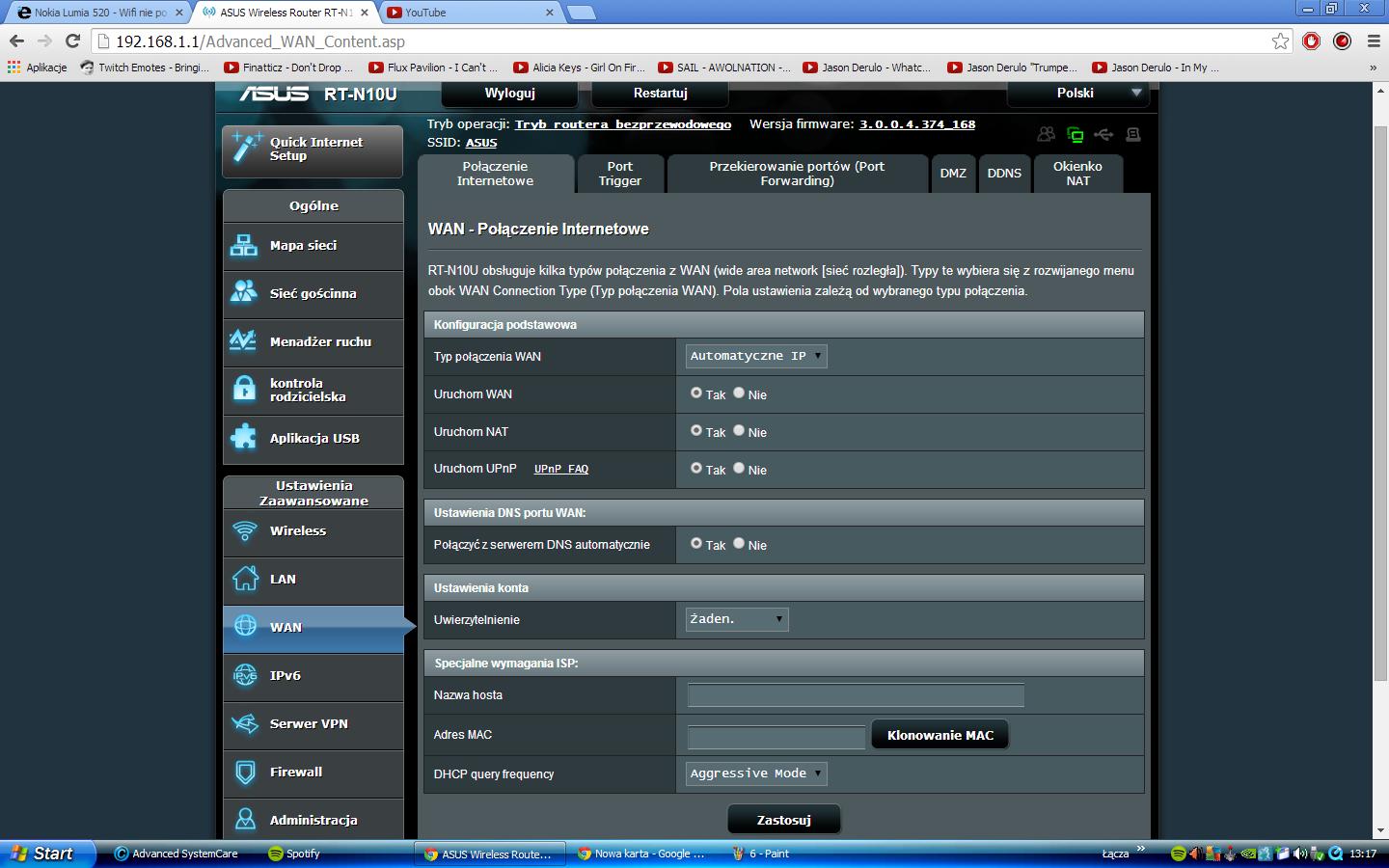Set Uruchom WAN to Tak
Screen dimensions: 1389x868
[696, 393]
